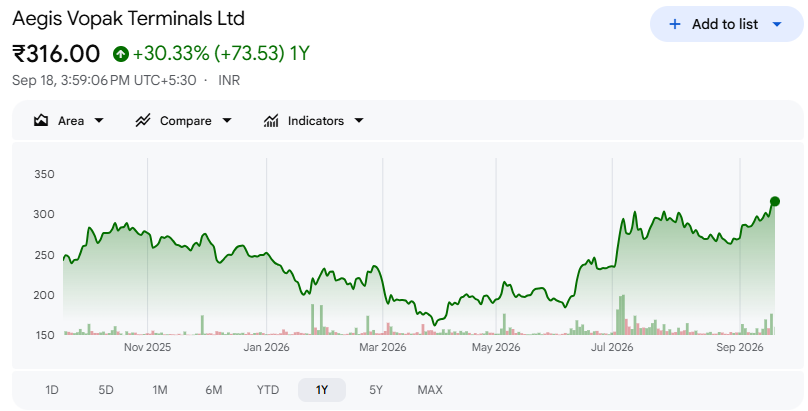Switch to the 1M range
808x411 pixels.
coord(160,390)
